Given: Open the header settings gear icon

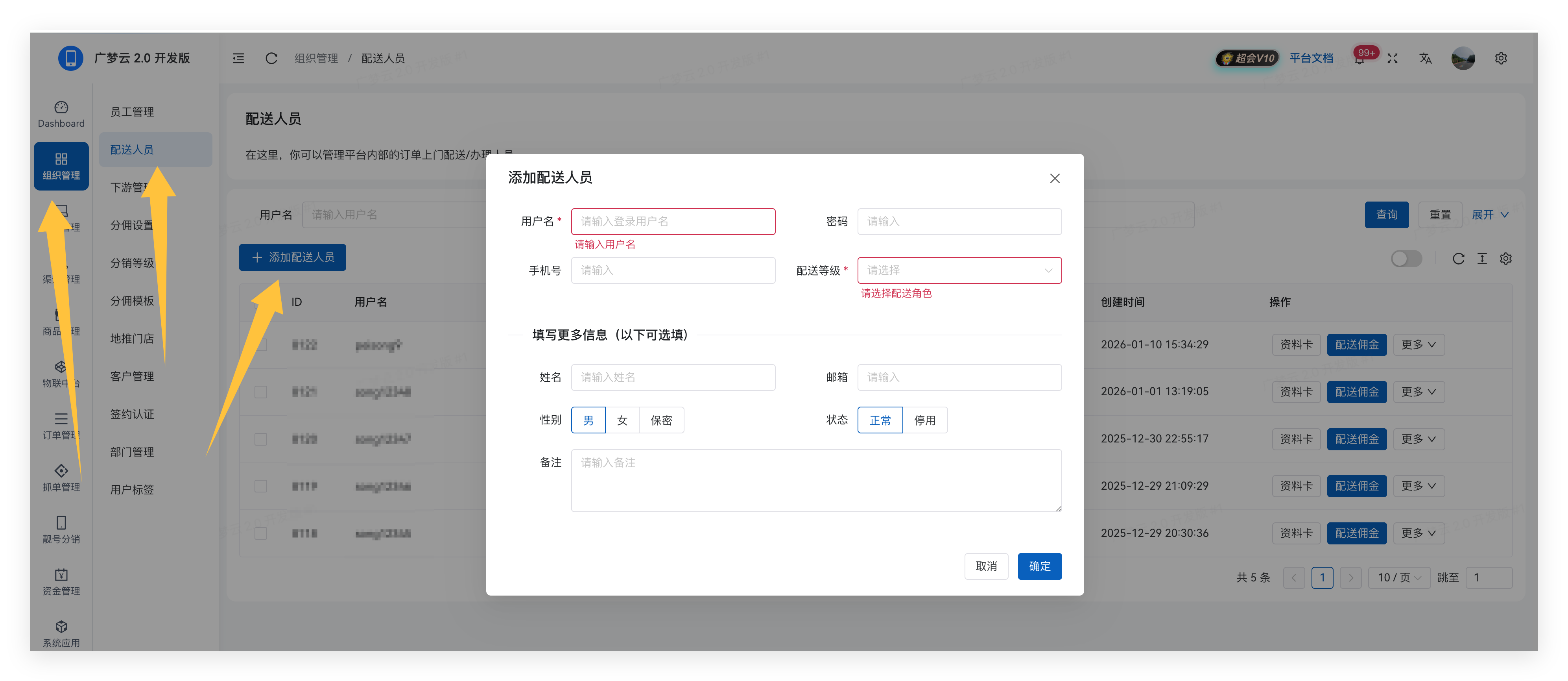Looking at the screenshot, I should pos(1501,59).
